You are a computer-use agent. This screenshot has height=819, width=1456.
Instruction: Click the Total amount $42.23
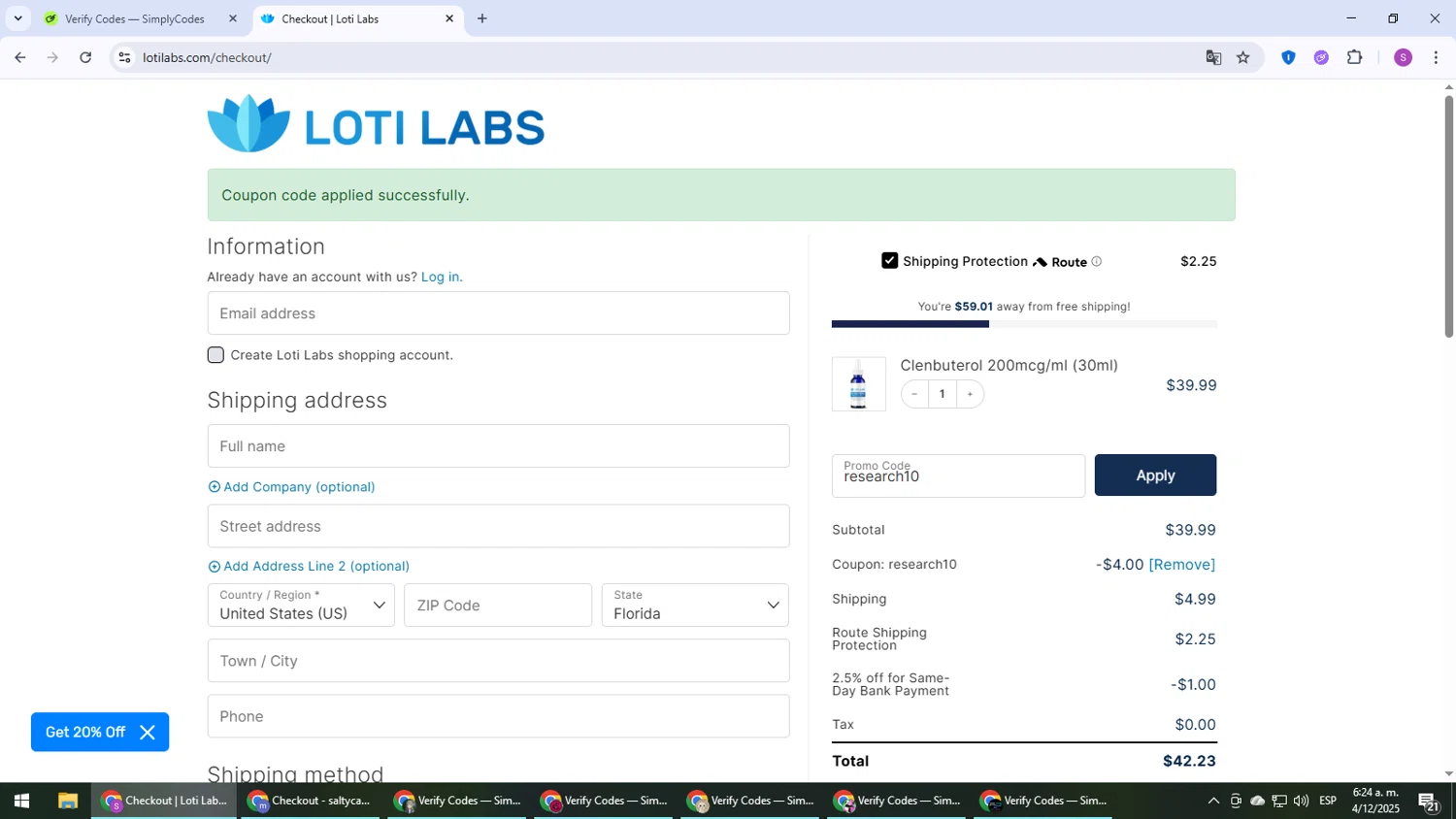[x=1189, y=762]
